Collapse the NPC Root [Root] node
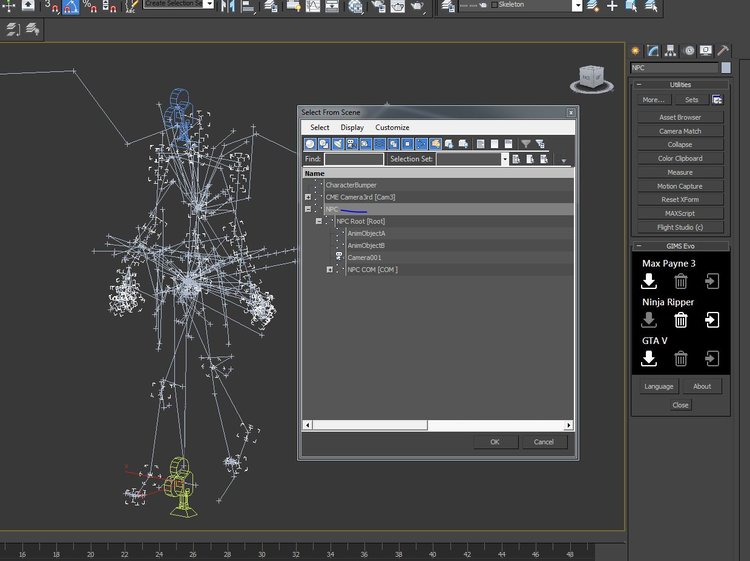The image size is (750, 561). coord(319,221)
